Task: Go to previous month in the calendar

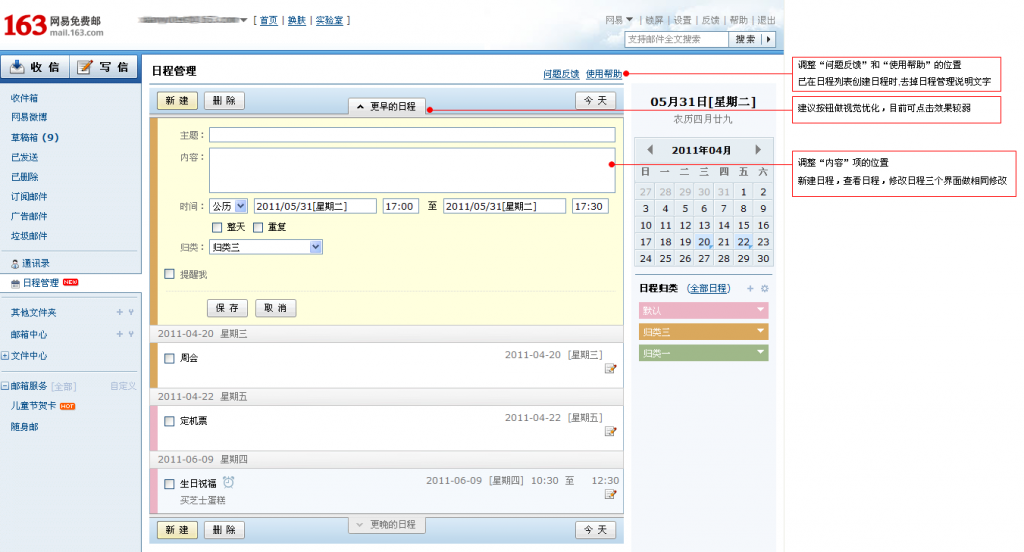Action: coord(649,150)
